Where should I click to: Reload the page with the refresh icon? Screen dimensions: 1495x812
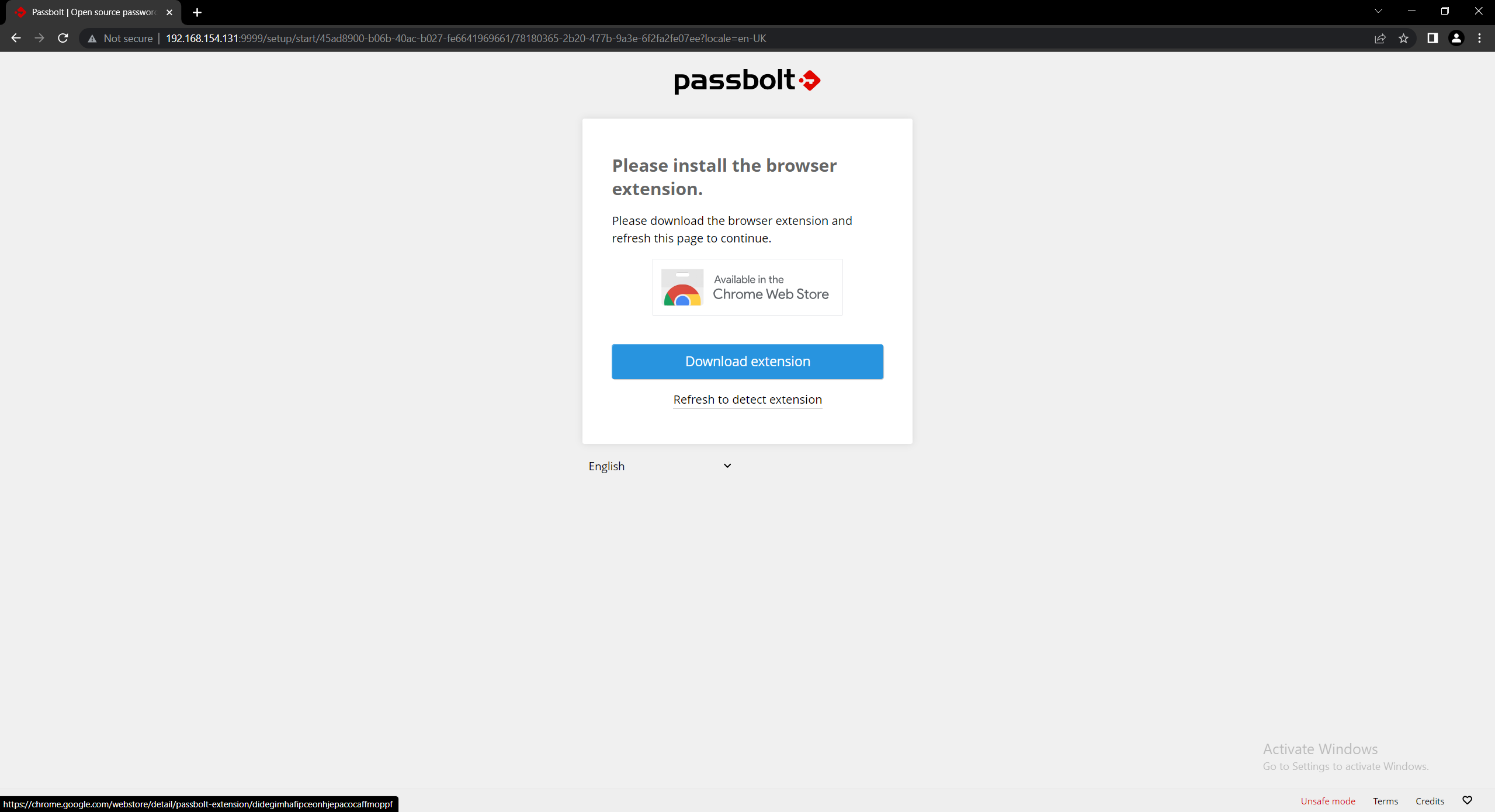coord(63,38)
